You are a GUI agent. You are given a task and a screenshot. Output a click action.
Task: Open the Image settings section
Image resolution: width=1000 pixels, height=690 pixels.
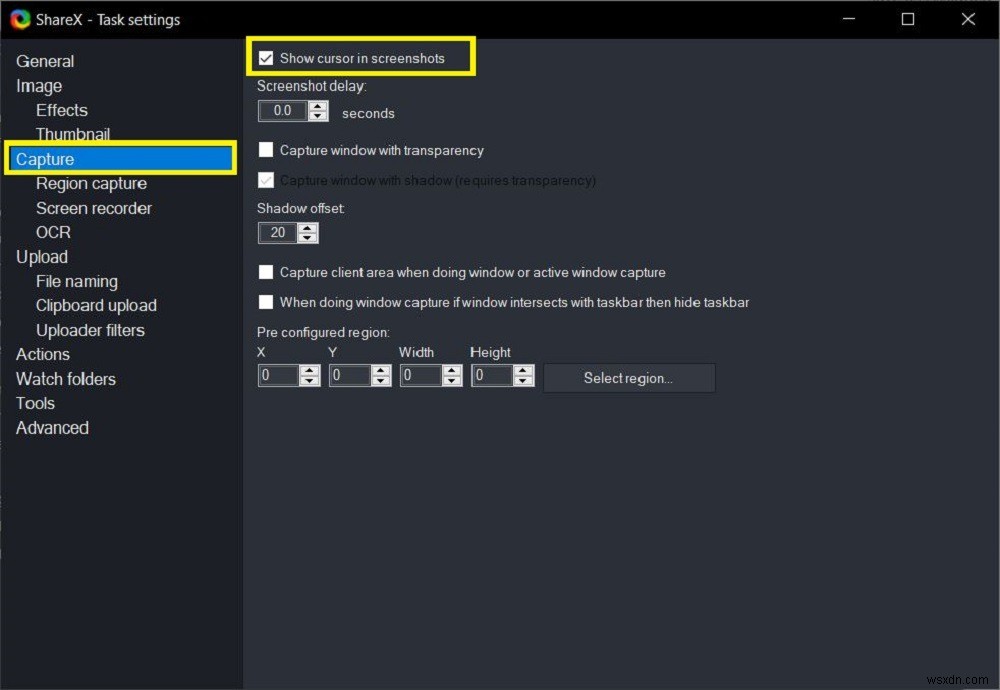[x=38, y=86]
